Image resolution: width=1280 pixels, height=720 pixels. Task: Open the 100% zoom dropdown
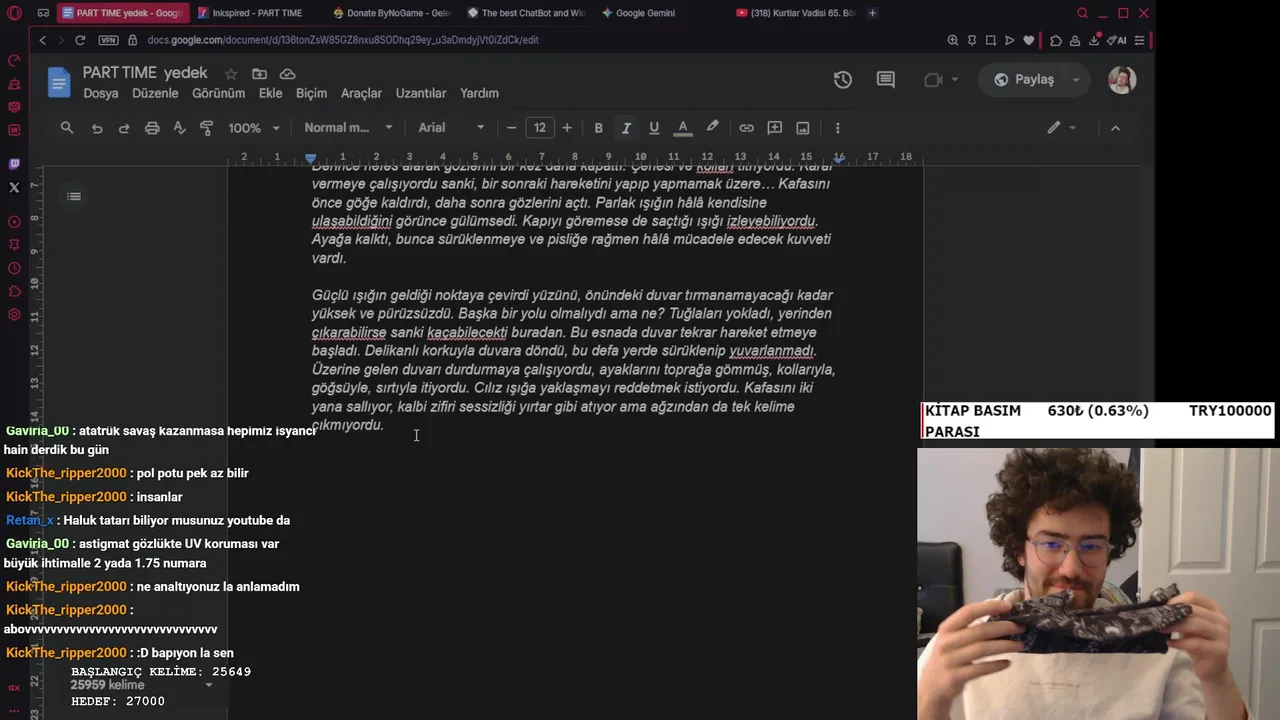tap(254, 128)
